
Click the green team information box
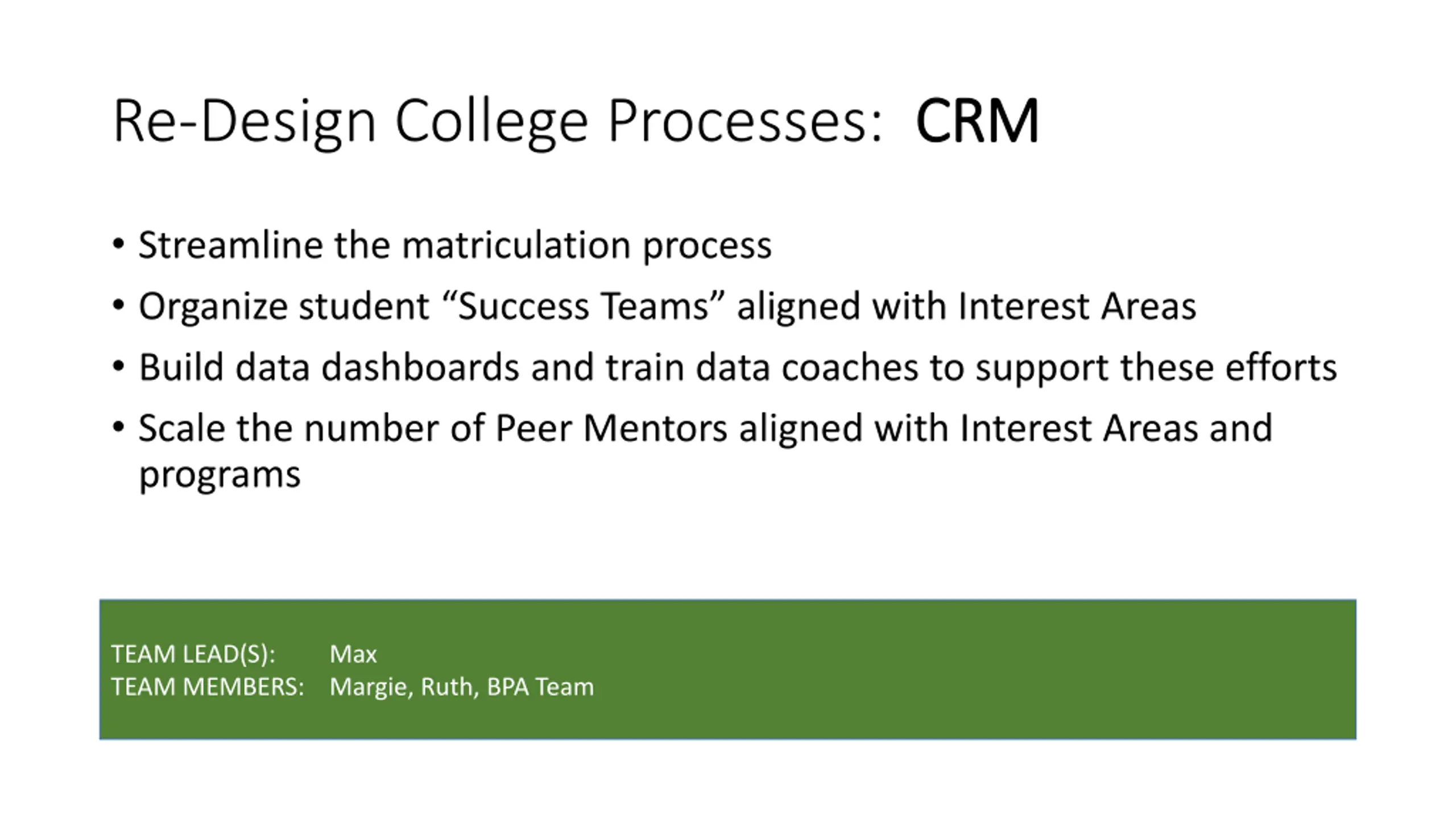click(x=728, y=669)
